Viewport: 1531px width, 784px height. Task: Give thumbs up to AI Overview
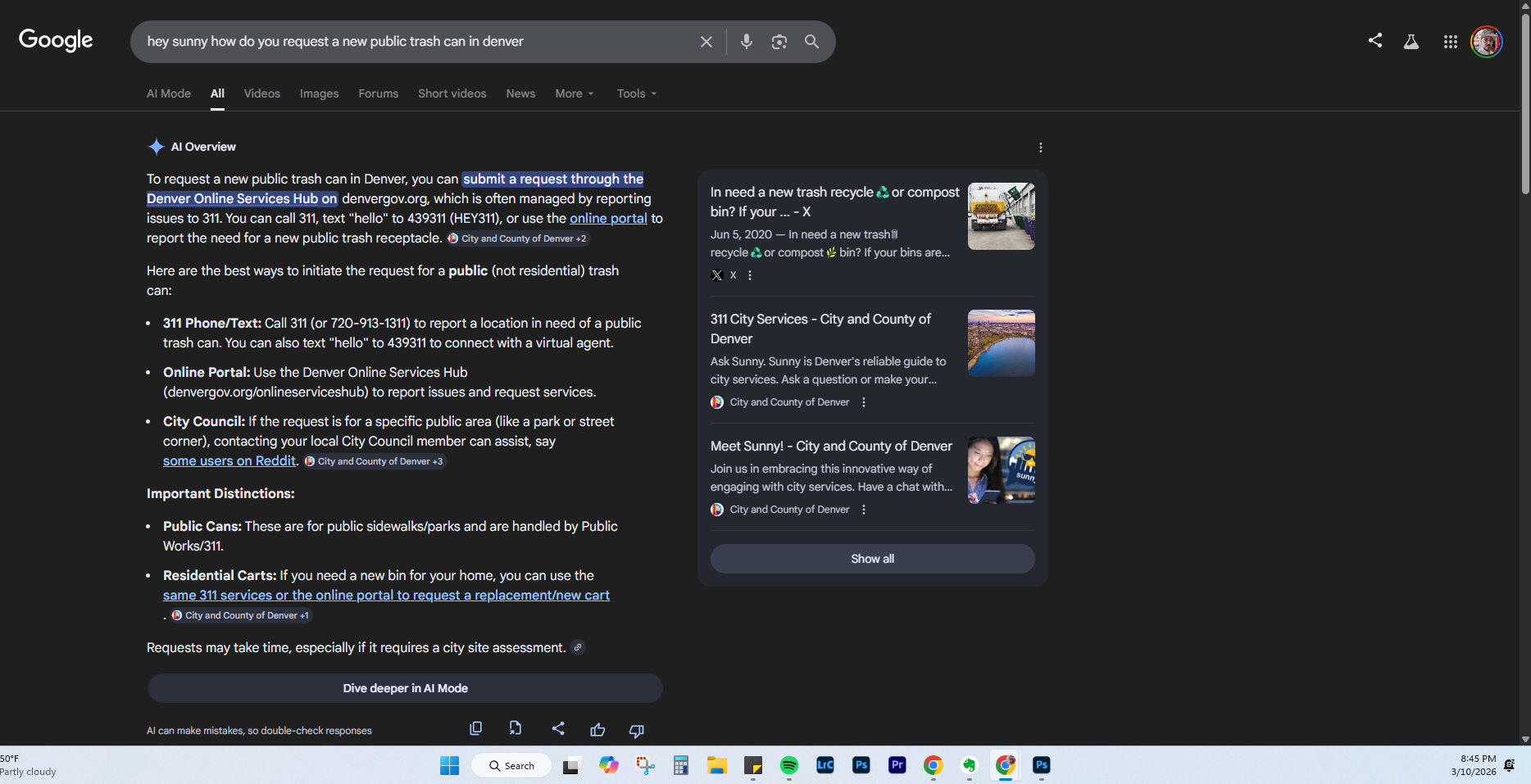click(x=597, y=730)
